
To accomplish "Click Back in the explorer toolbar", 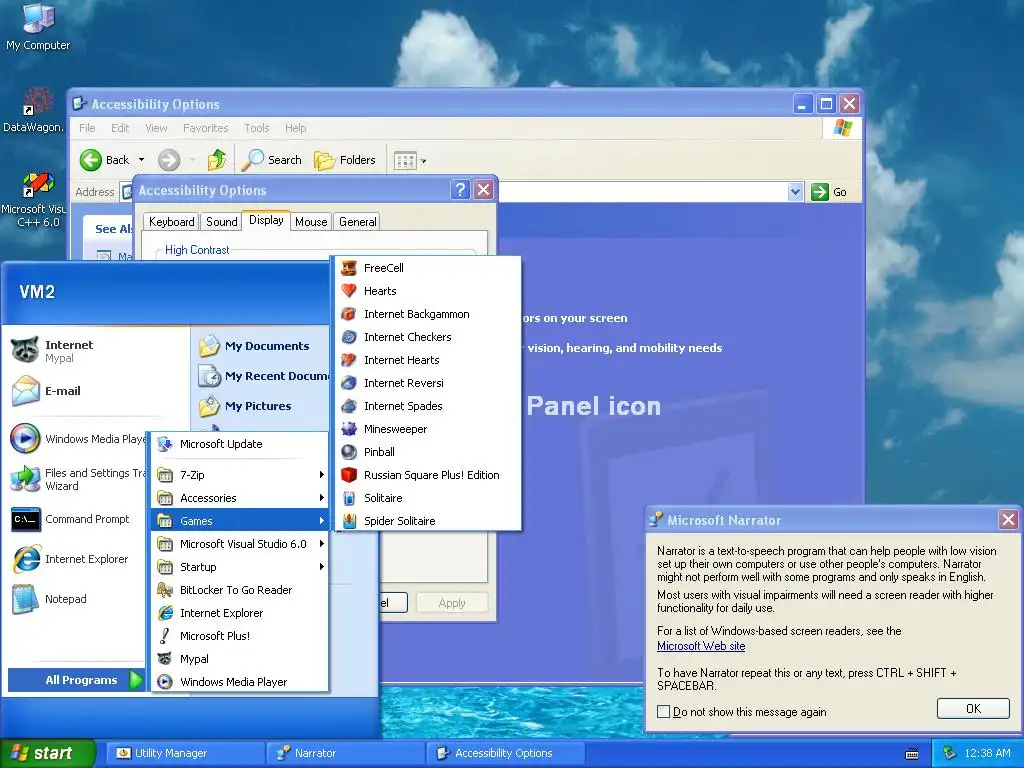I will tap(106, 159).
